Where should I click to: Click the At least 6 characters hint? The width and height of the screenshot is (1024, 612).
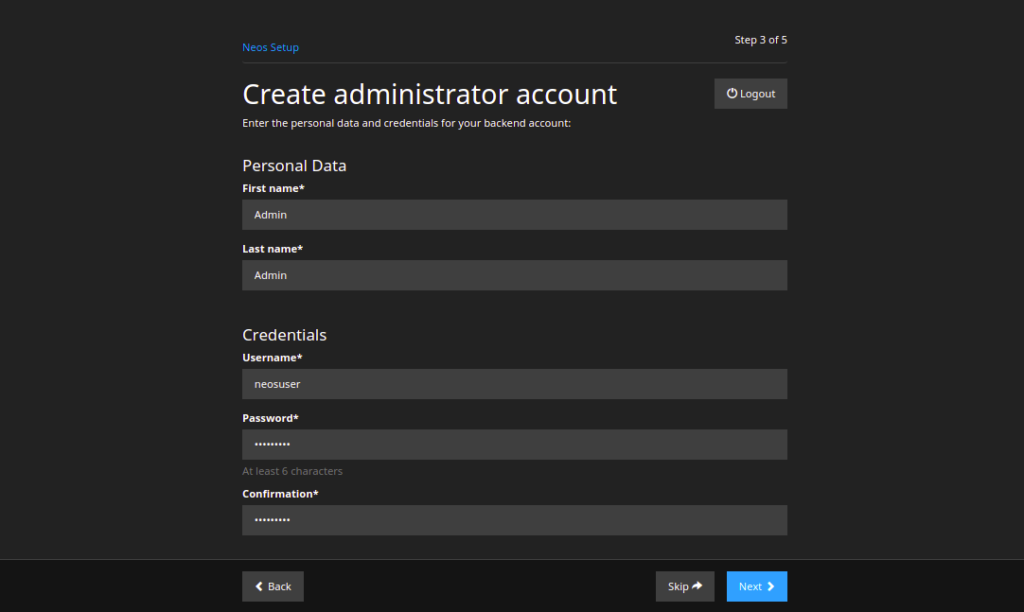[292, 470]
